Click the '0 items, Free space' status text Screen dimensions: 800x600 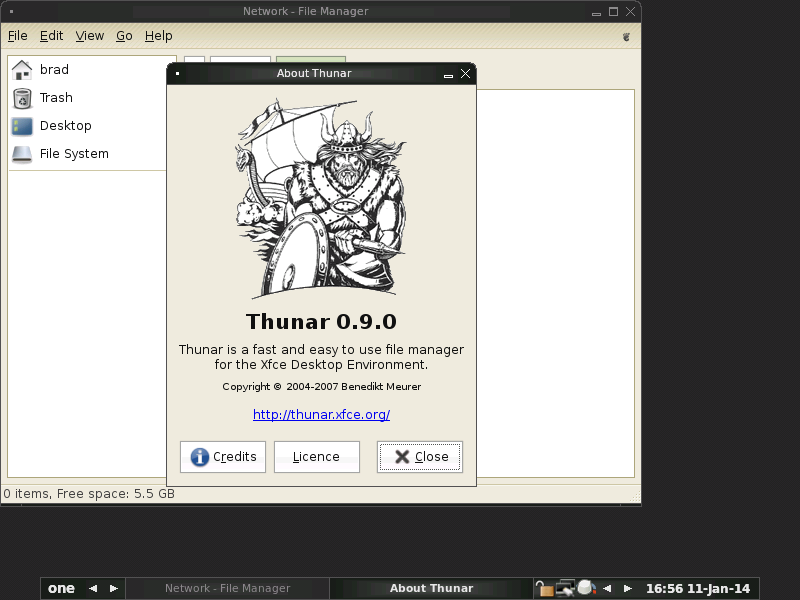click(89, 494)
